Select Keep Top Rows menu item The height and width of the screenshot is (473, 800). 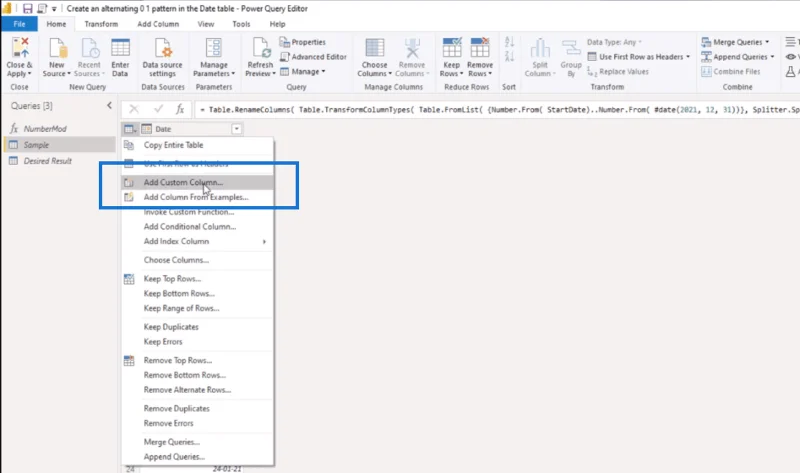pos(197,279)
